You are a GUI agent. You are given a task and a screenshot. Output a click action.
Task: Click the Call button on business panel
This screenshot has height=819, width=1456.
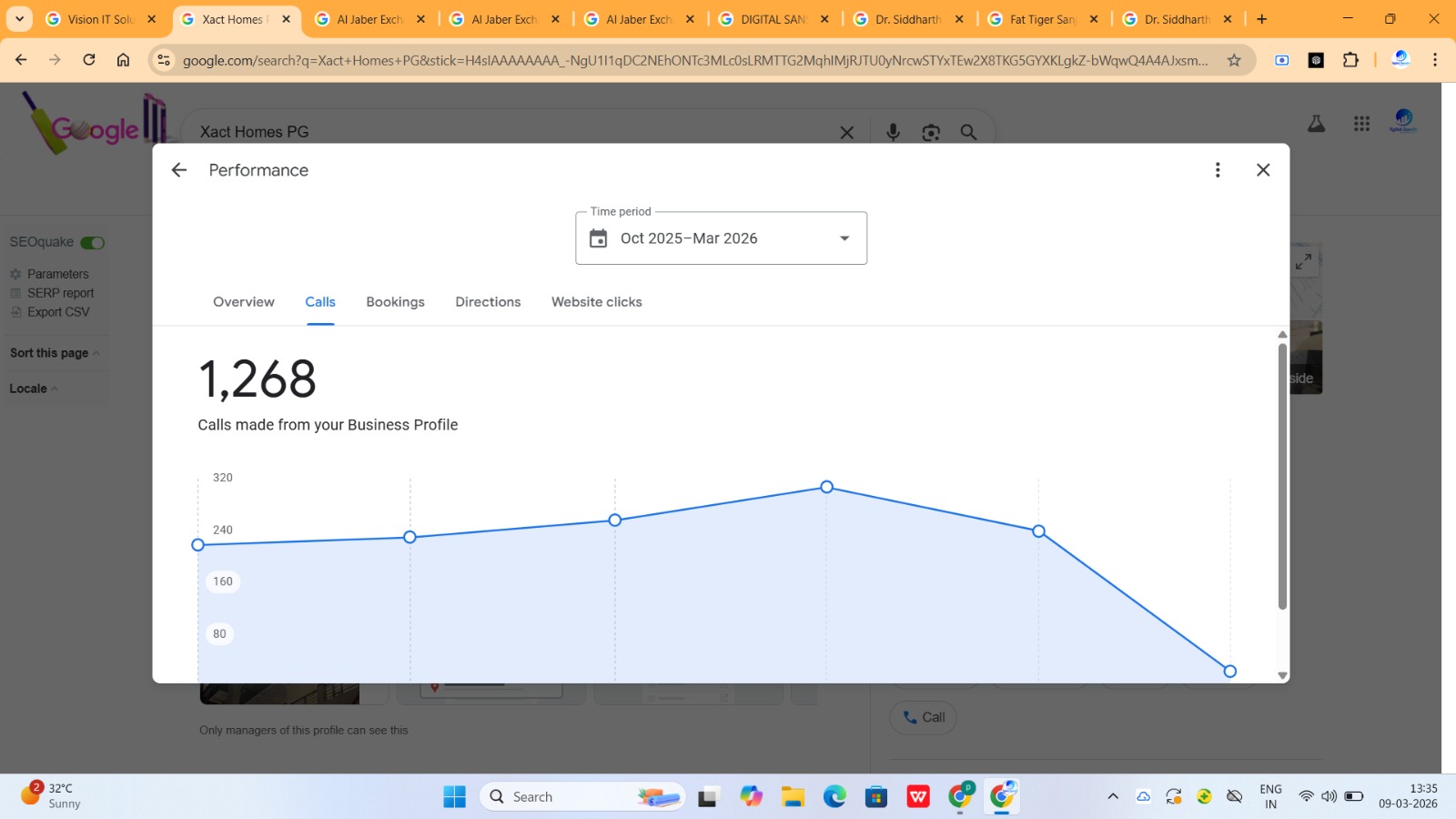click(x=923, y=717)
